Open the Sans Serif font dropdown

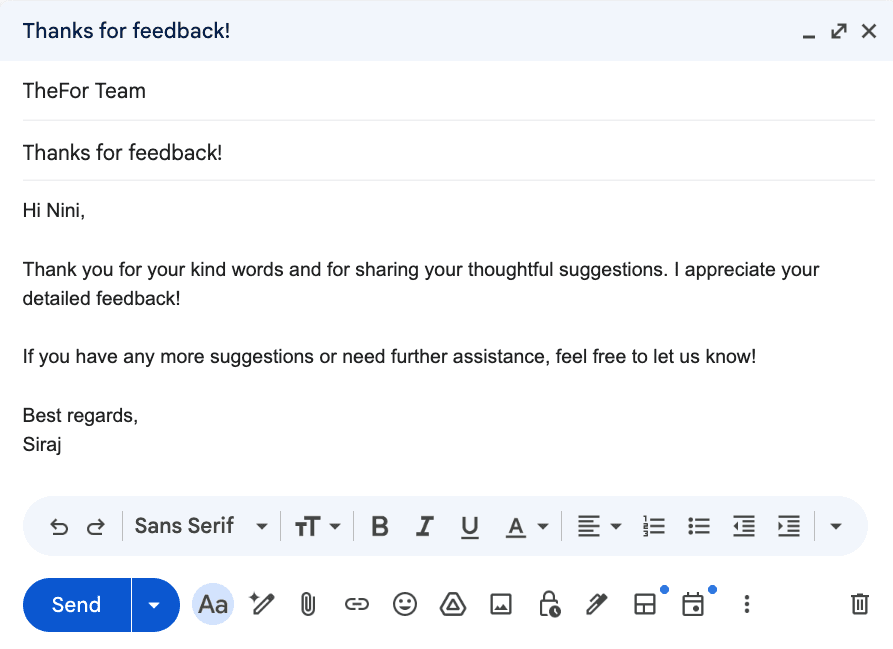pos(201,526)
